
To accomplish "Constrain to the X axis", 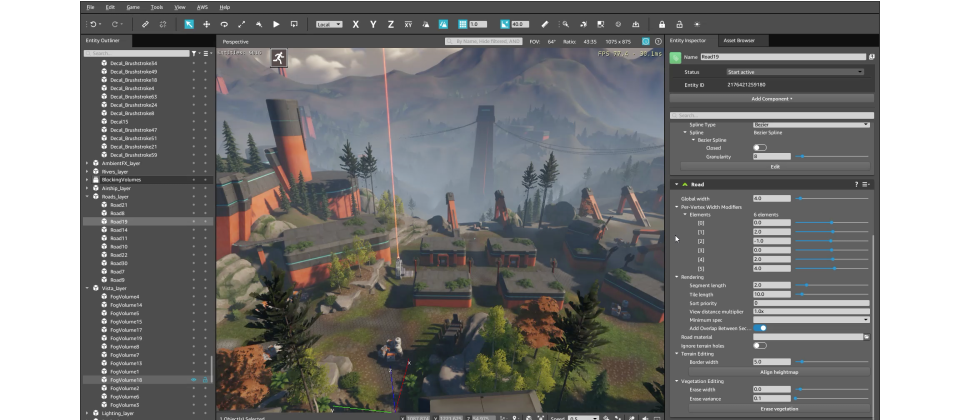I will coord(355,24).
